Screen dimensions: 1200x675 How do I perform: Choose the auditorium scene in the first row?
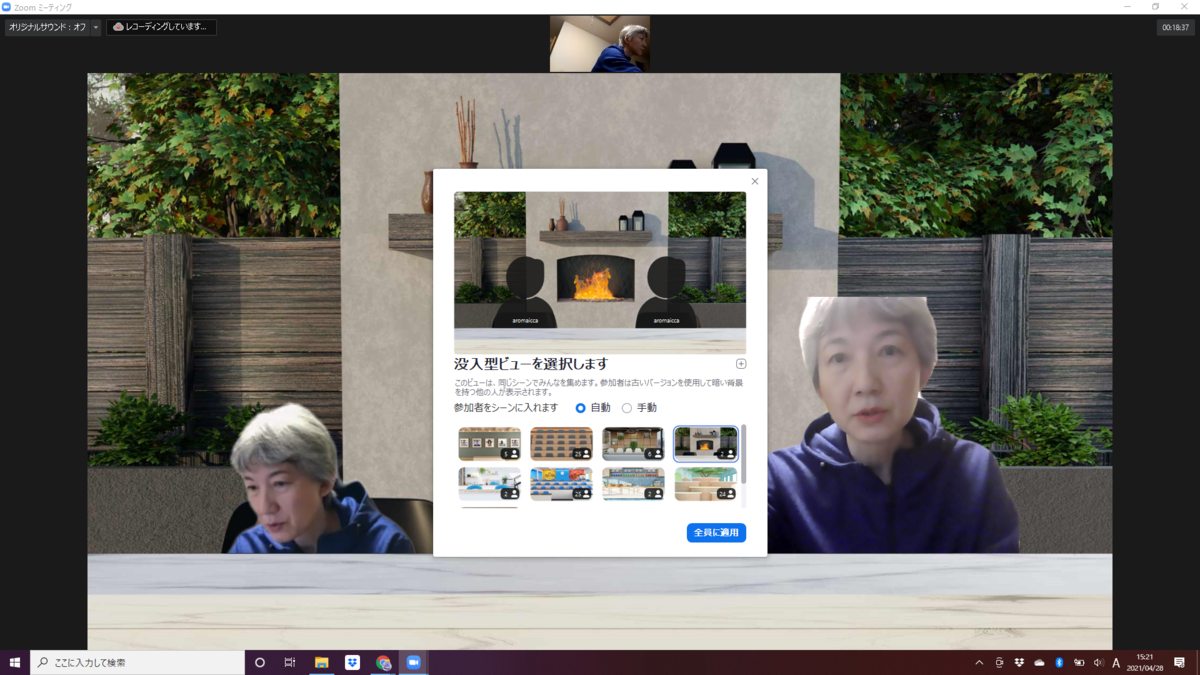click(x=561, y=444)
